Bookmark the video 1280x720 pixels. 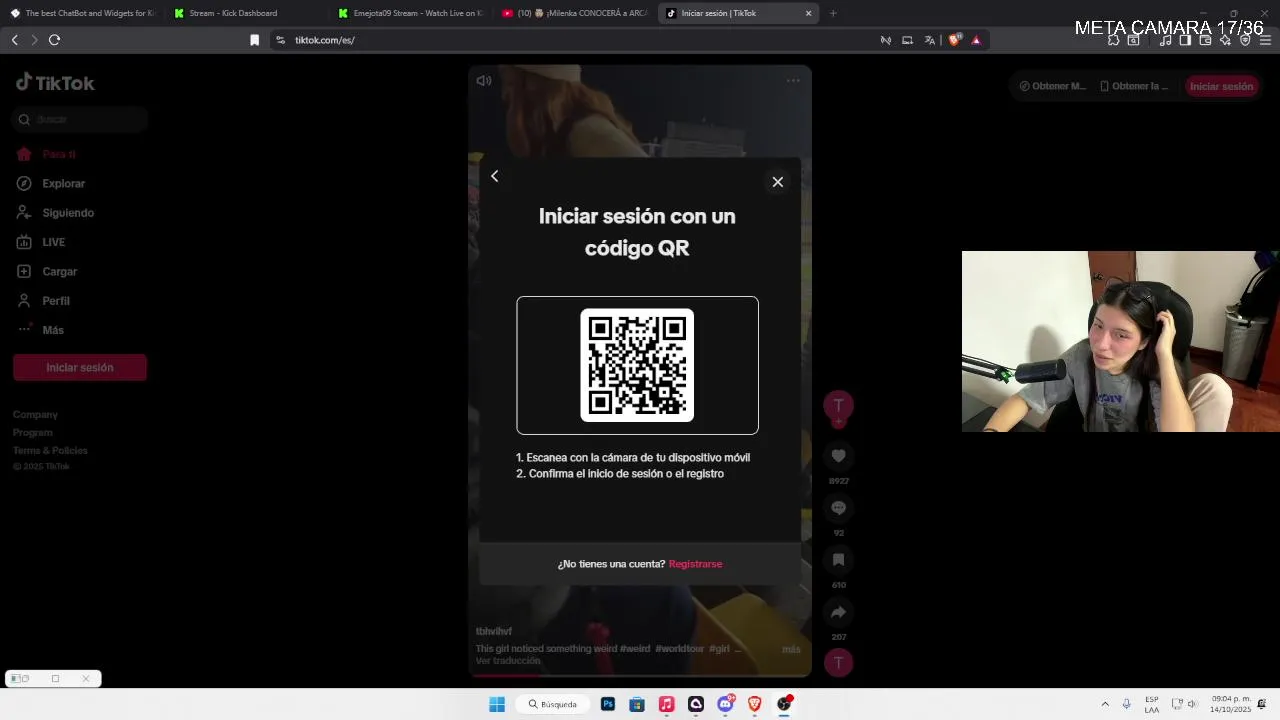pos(838,560)
